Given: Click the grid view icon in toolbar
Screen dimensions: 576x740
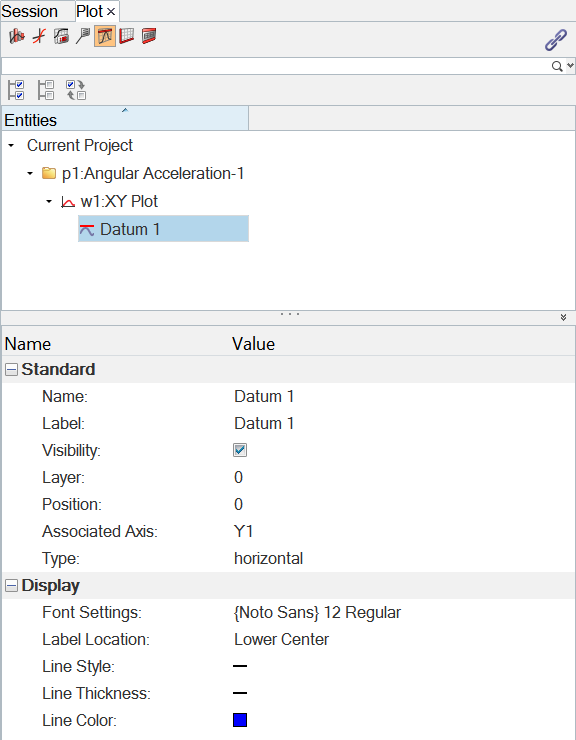Looking at the screenshot, I should [x=127, y=36].
